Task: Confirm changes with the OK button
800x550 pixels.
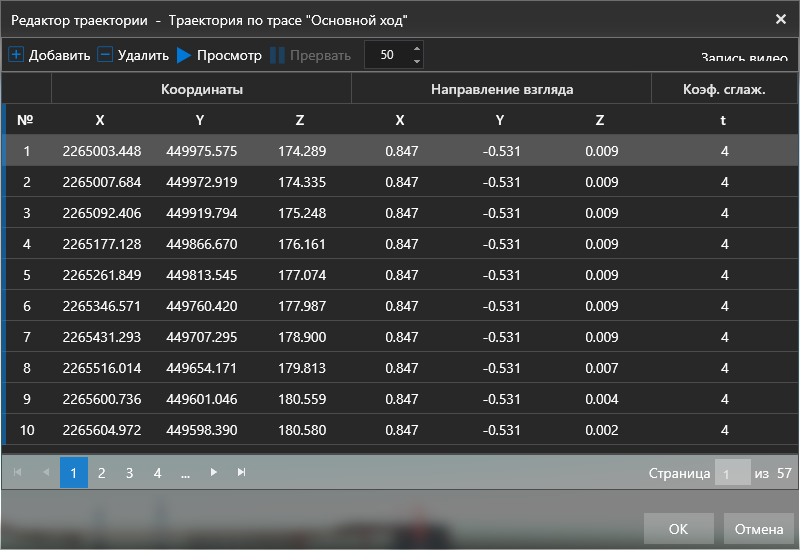Action: pos(678,528)
